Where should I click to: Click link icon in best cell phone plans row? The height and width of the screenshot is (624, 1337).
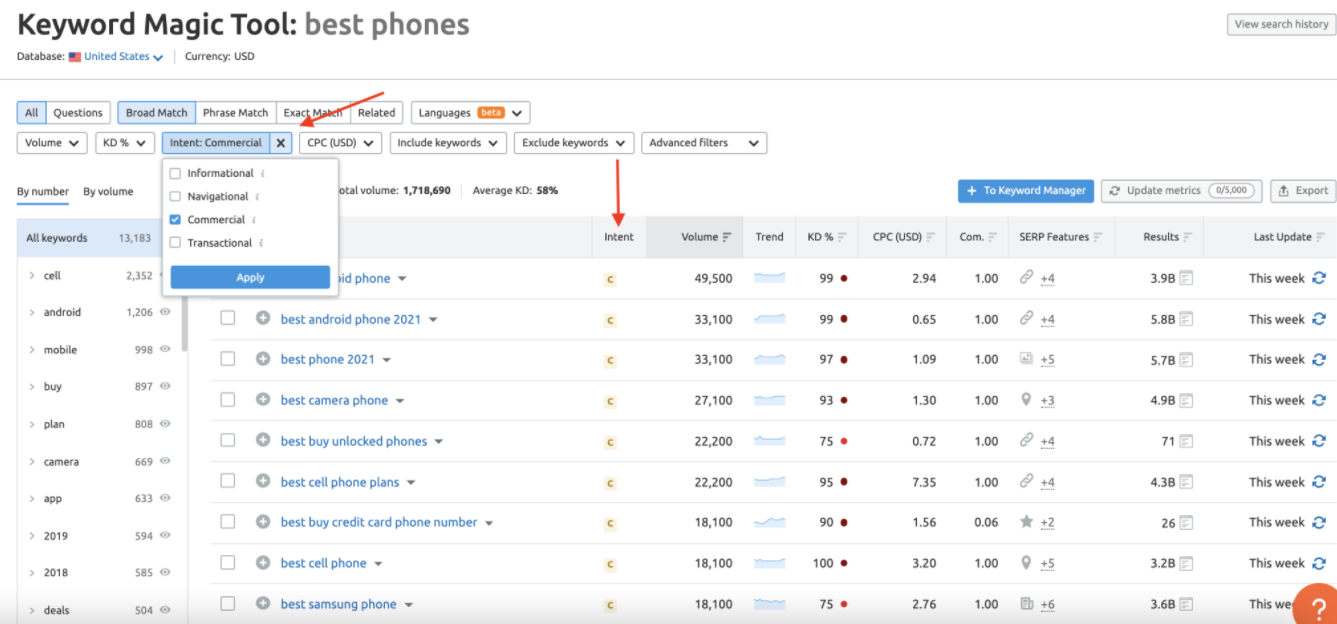(x=1026, y=481)
